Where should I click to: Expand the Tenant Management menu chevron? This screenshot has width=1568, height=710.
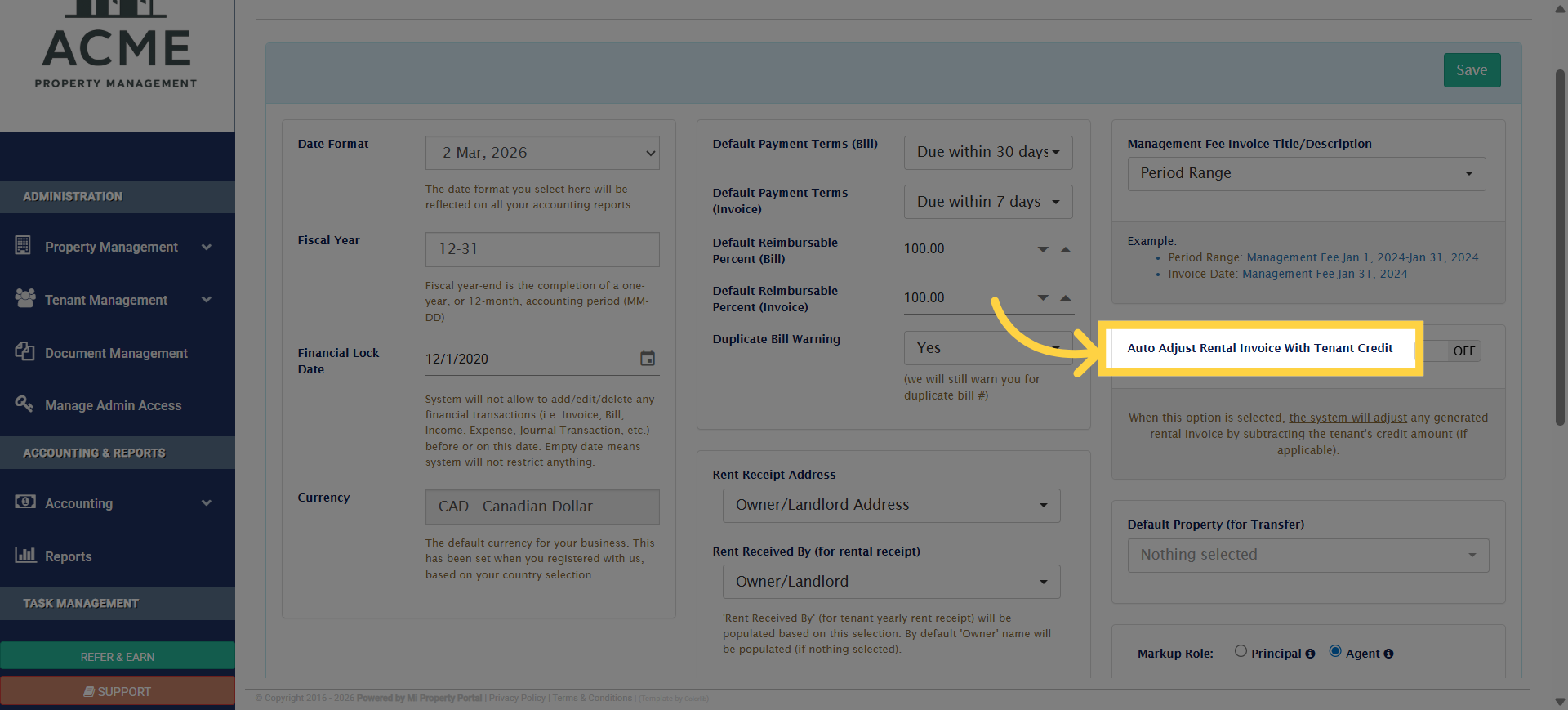[x=207, y=300]
